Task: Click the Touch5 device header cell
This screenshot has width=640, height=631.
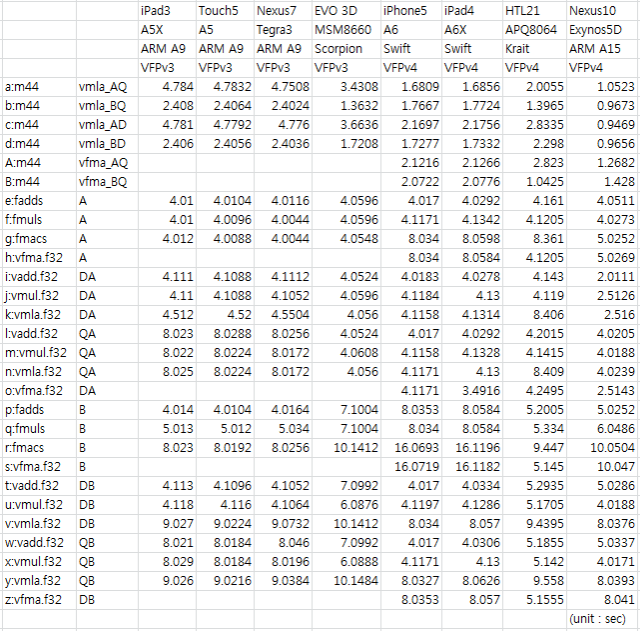Action: tap(225, 11)
